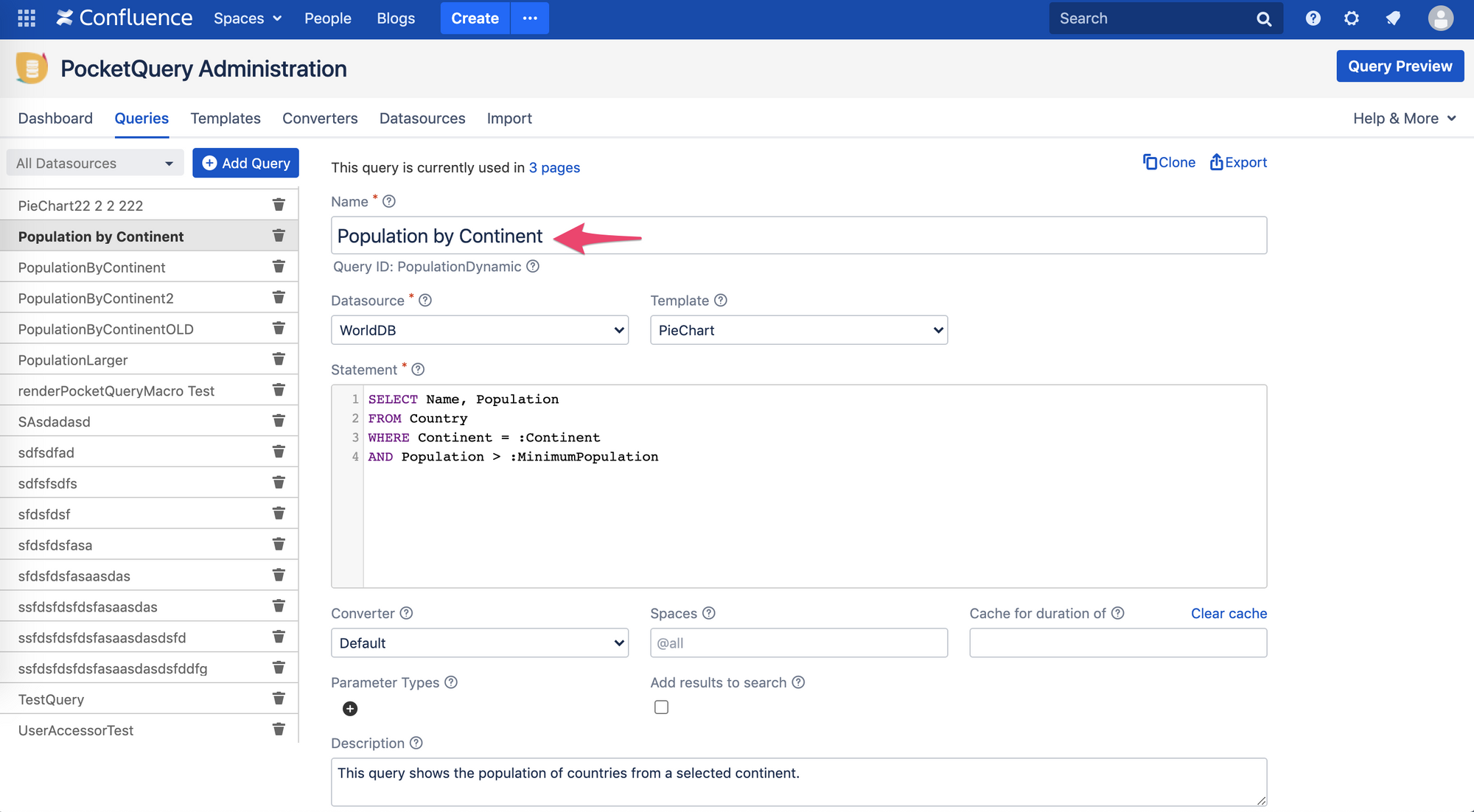Open the help question mark menu
Image resolution: width=1474 pixels, height=812 pixels.
1313,18
